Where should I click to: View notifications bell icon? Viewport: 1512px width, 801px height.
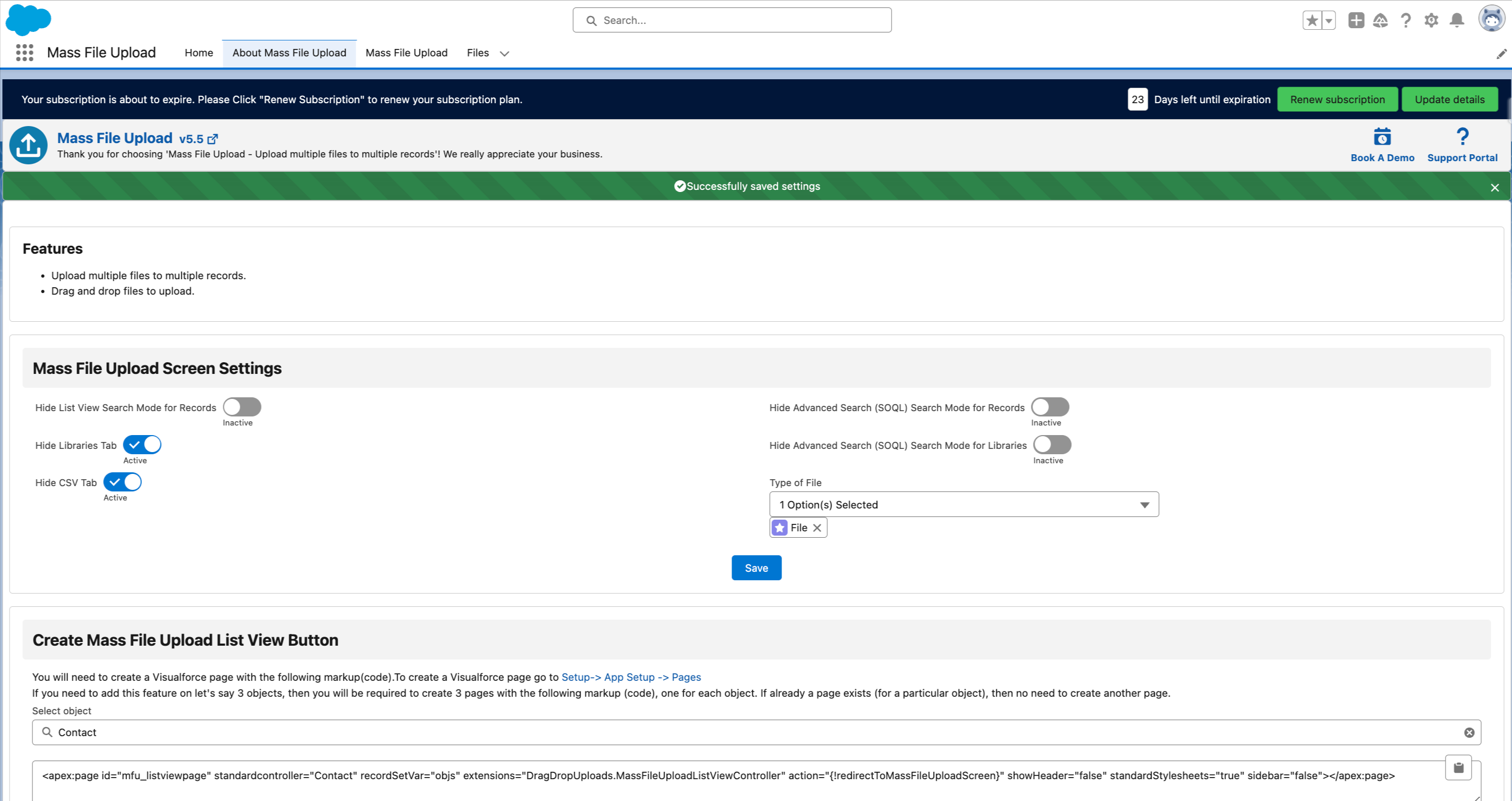point(1456,21)
